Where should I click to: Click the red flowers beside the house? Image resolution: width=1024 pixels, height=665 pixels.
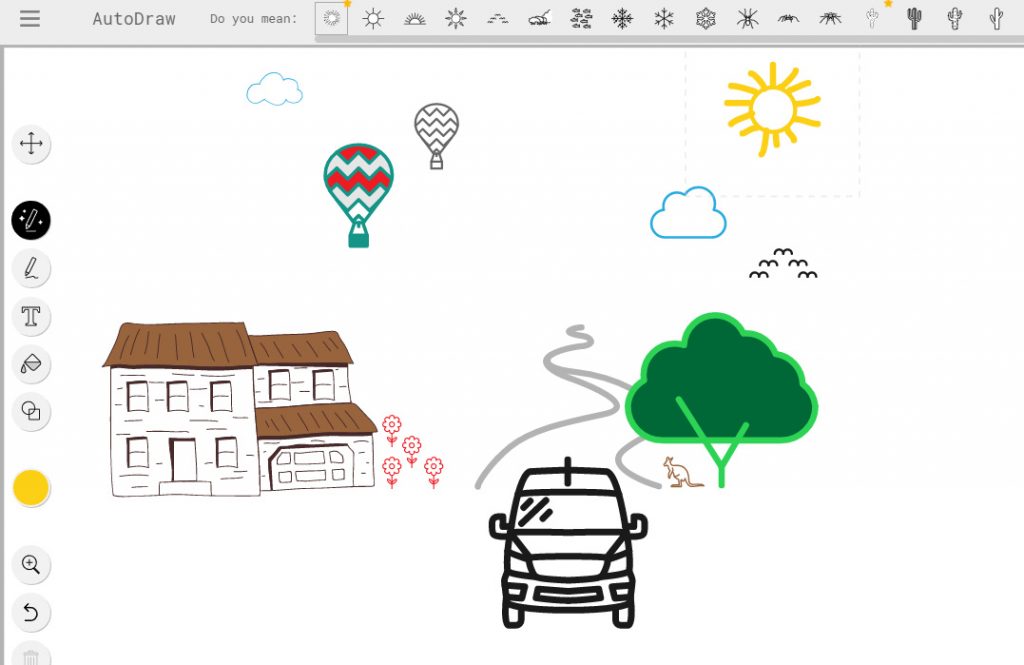click(412, 451)
